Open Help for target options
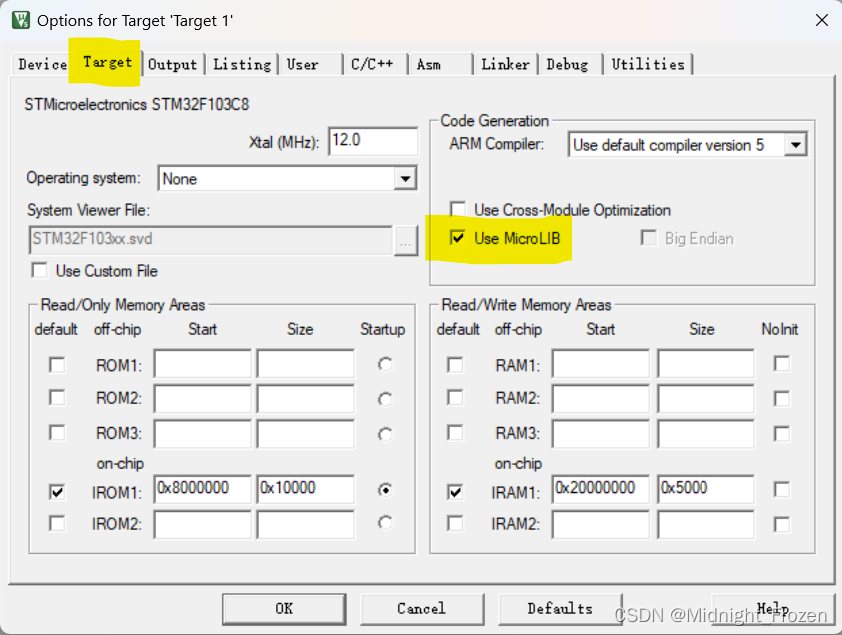842x635 pixels. click(x=773, y=609)
